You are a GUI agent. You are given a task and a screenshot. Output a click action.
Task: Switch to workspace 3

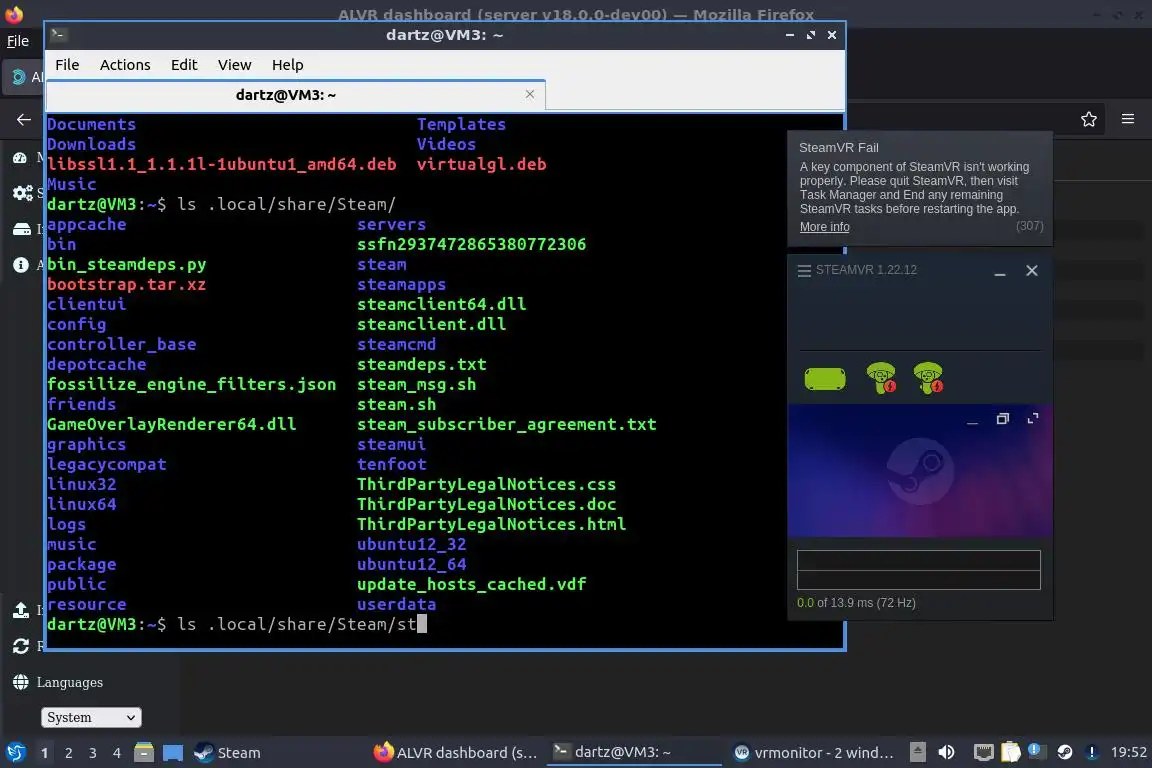(93, 753)
